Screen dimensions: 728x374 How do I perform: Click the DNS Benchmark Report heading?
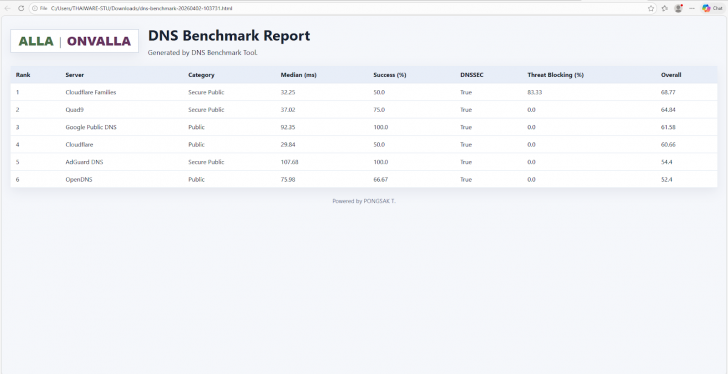[x=229, y=36]
